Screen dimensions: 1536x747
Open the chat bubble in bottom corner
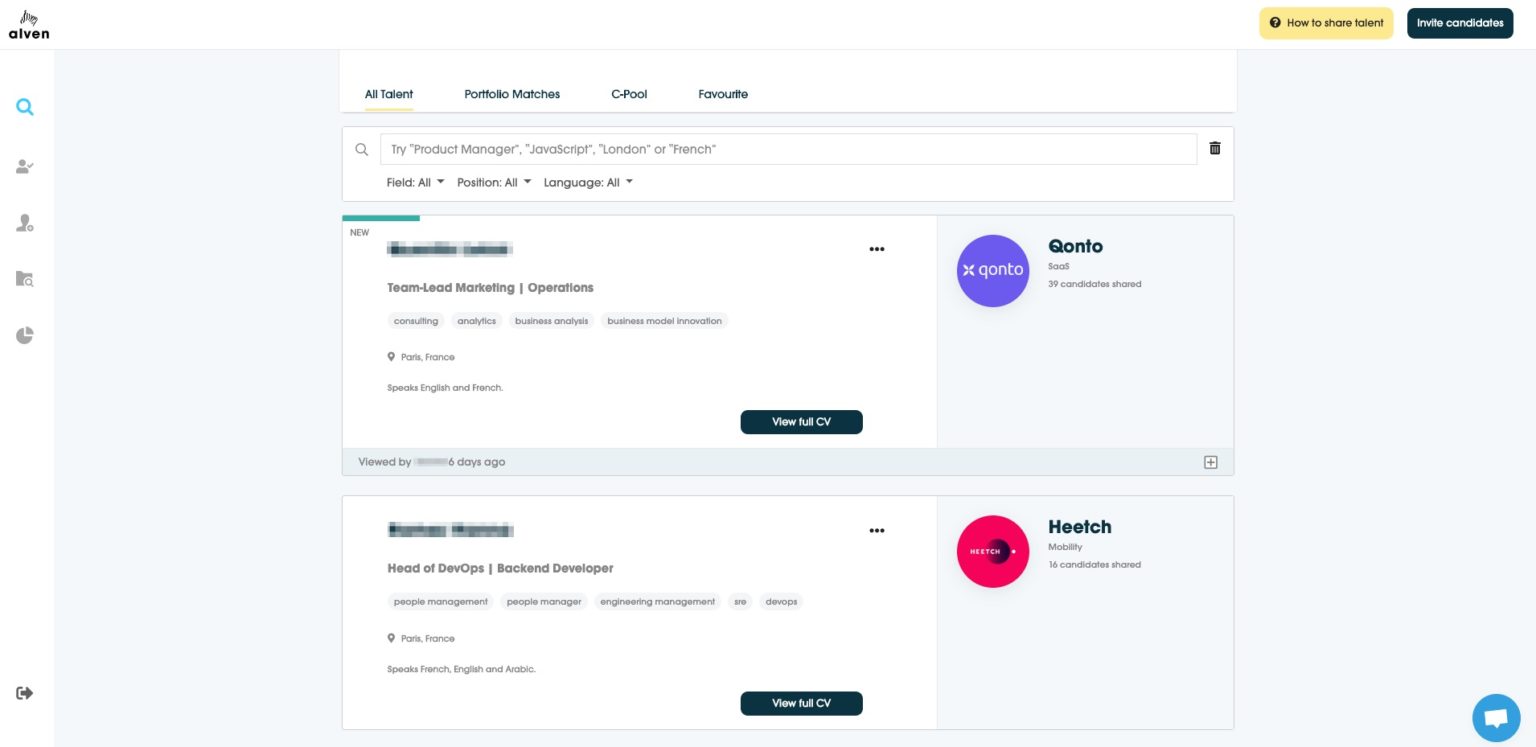[x=1495, y=717]
